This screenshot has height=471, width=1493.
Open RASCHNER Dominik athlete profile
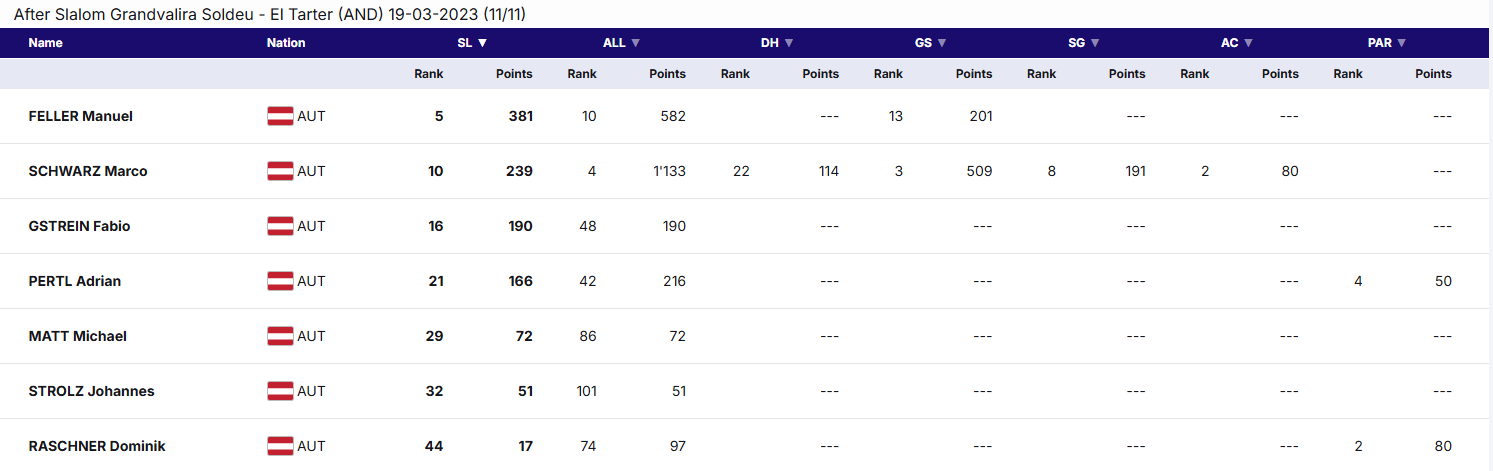coord(97,446)
